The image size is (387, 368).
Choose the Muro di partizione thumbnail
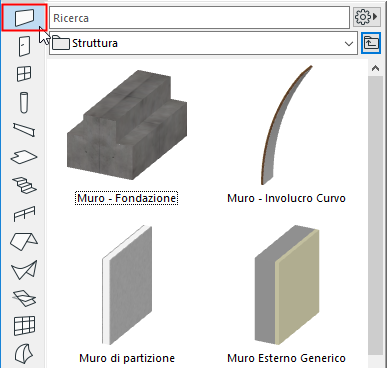click(x=127, y=285)
